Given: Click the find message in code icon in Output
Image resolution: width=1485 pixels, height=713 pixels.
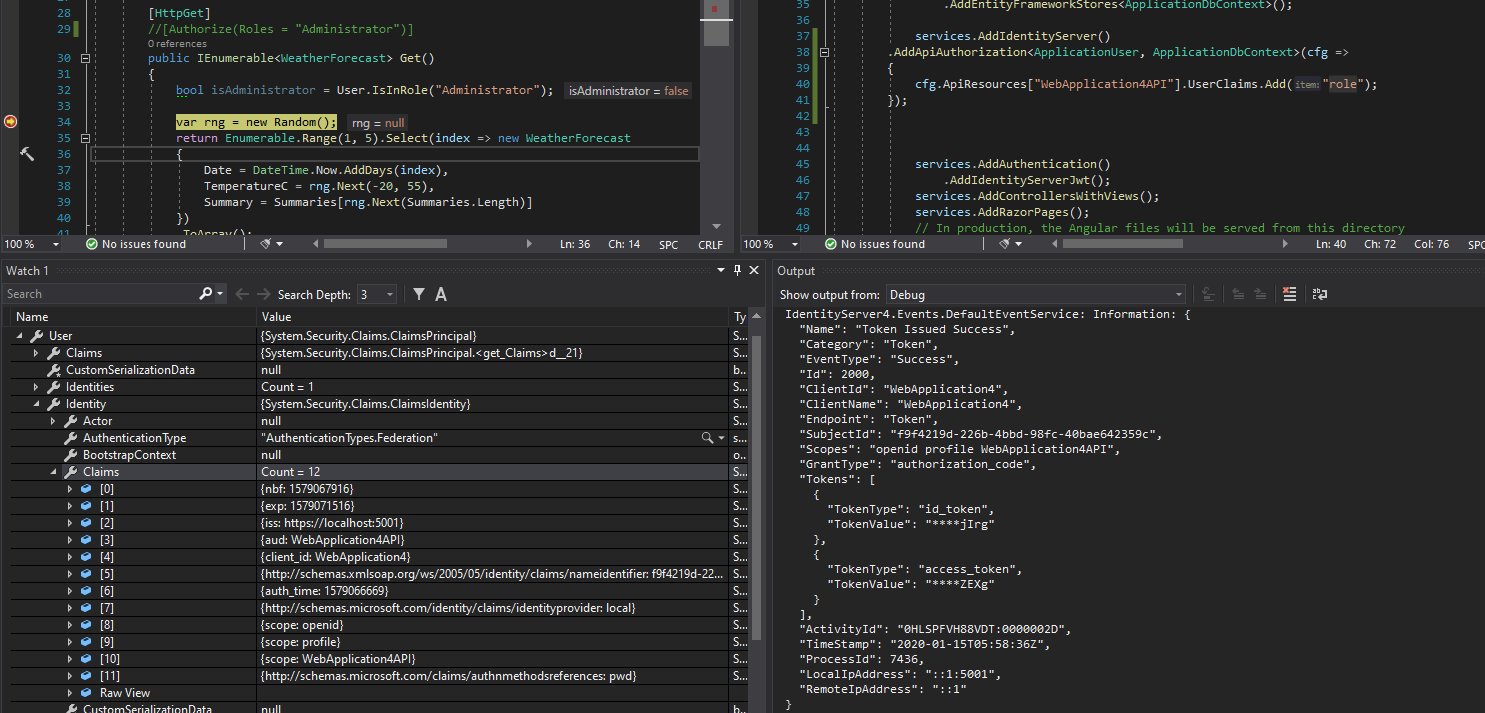Looking at the screenshot, I should 1208,294.
